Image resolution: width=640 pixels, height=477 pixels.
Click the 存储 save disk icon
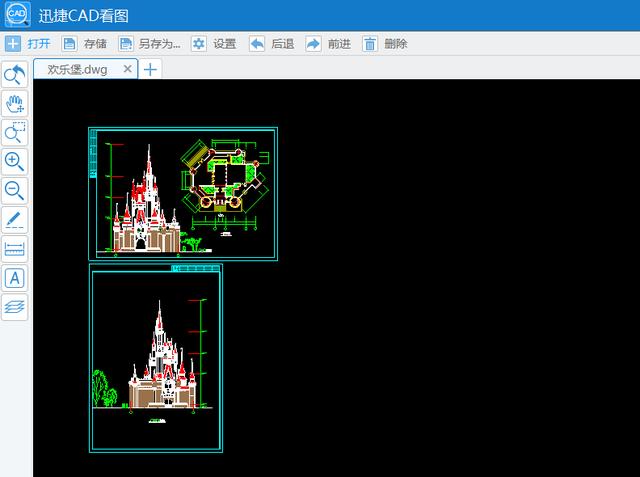click(69, 44)
